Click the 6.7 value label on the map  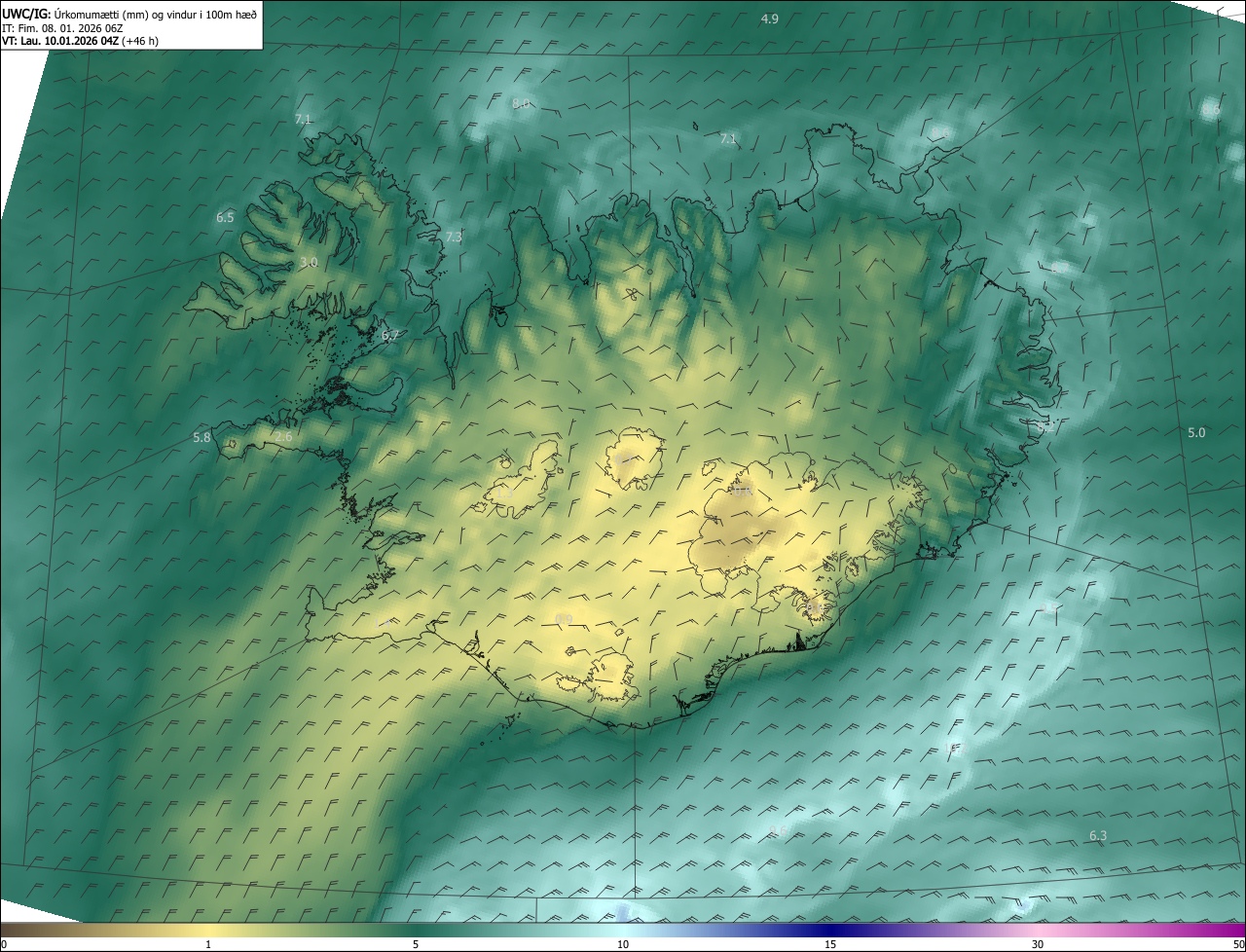coord(390,335)
